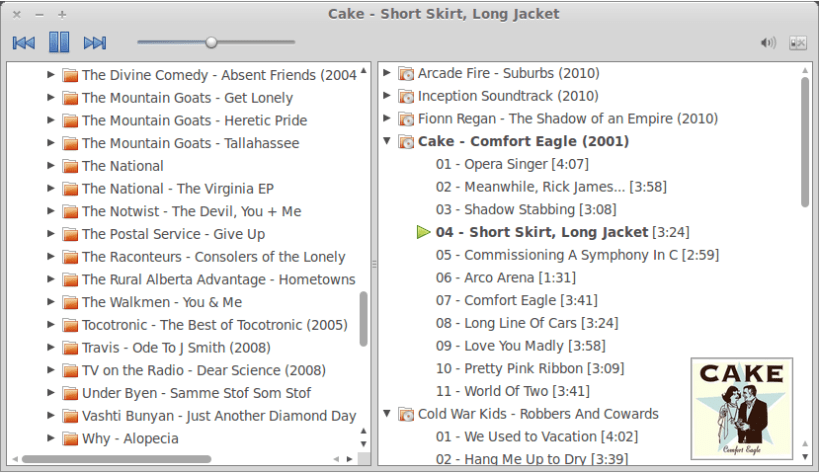Click The Rural Alberta Advantage folder icon

70,280
